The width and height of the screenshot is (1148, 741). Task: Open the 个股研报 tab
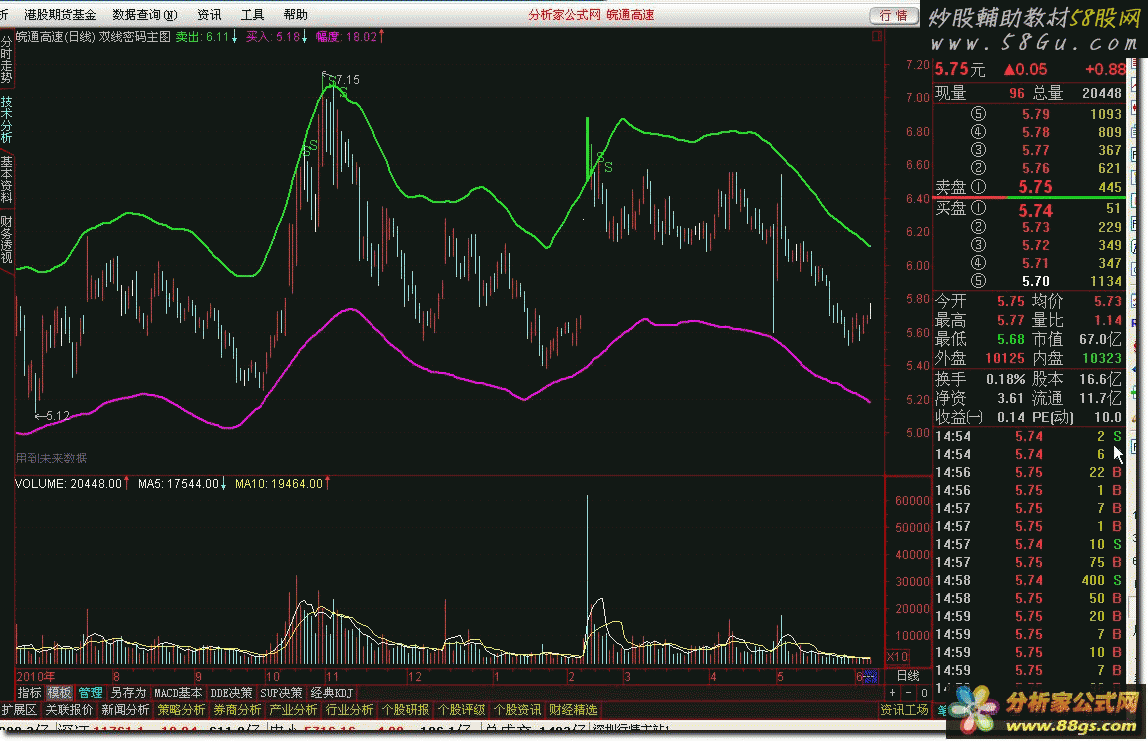tap(405, 710)
